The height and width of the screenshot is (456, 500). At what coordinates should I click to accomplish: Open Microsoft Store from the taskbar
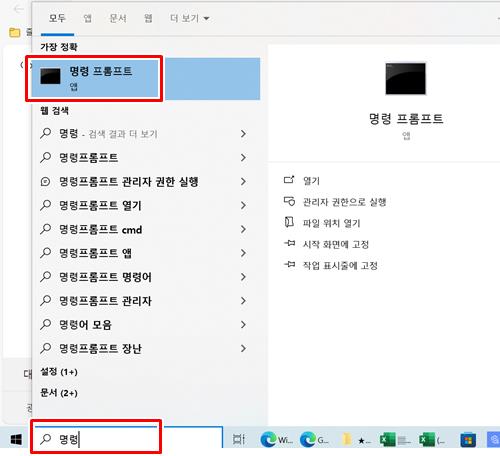[x=468, y=440]
